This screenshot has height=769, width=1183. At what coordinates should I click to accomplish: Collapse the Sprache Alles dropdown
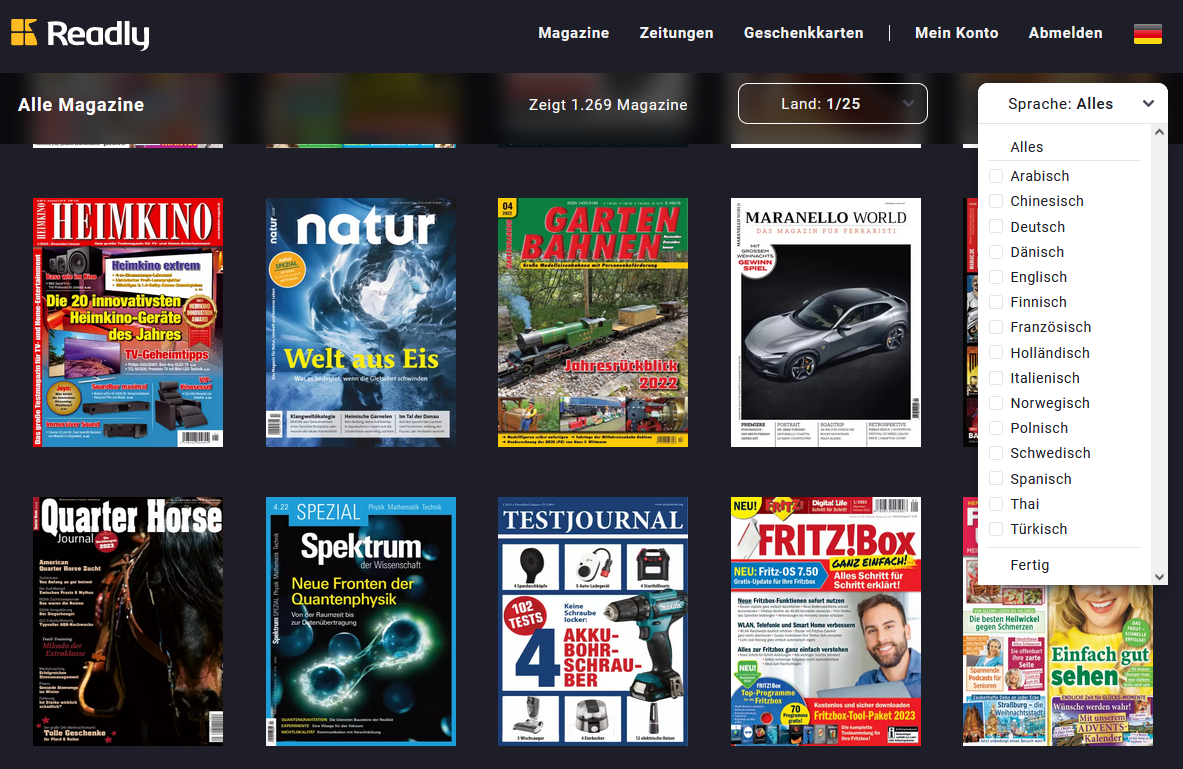(x=1073, y=103)
